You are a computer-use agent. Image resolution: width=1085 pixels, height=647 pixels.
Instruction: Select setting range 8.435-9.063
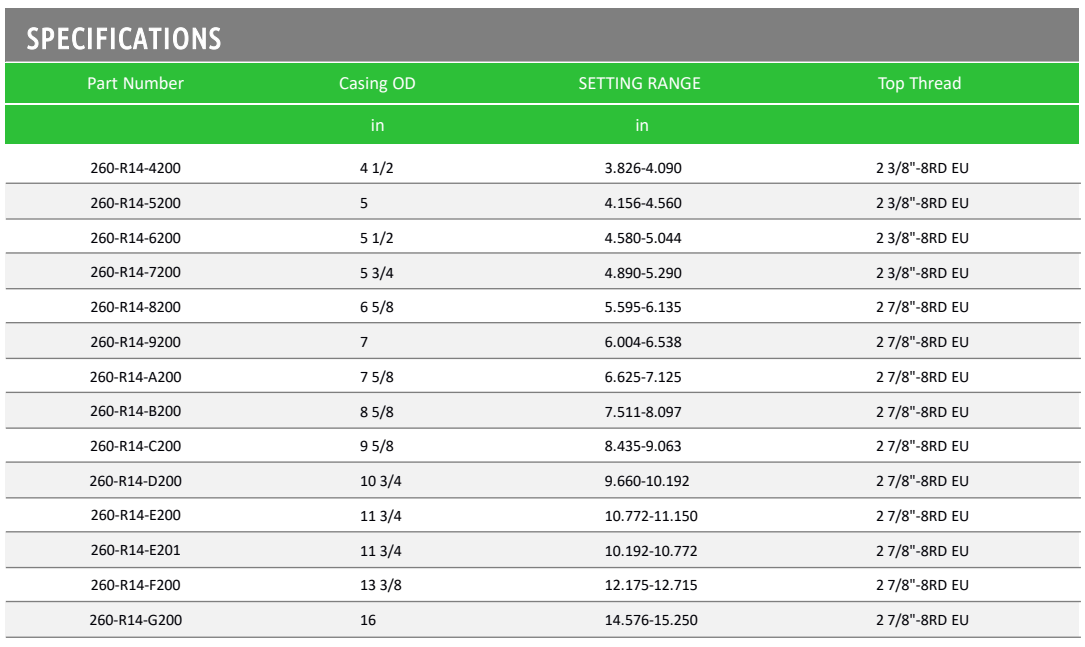point(643,446)
